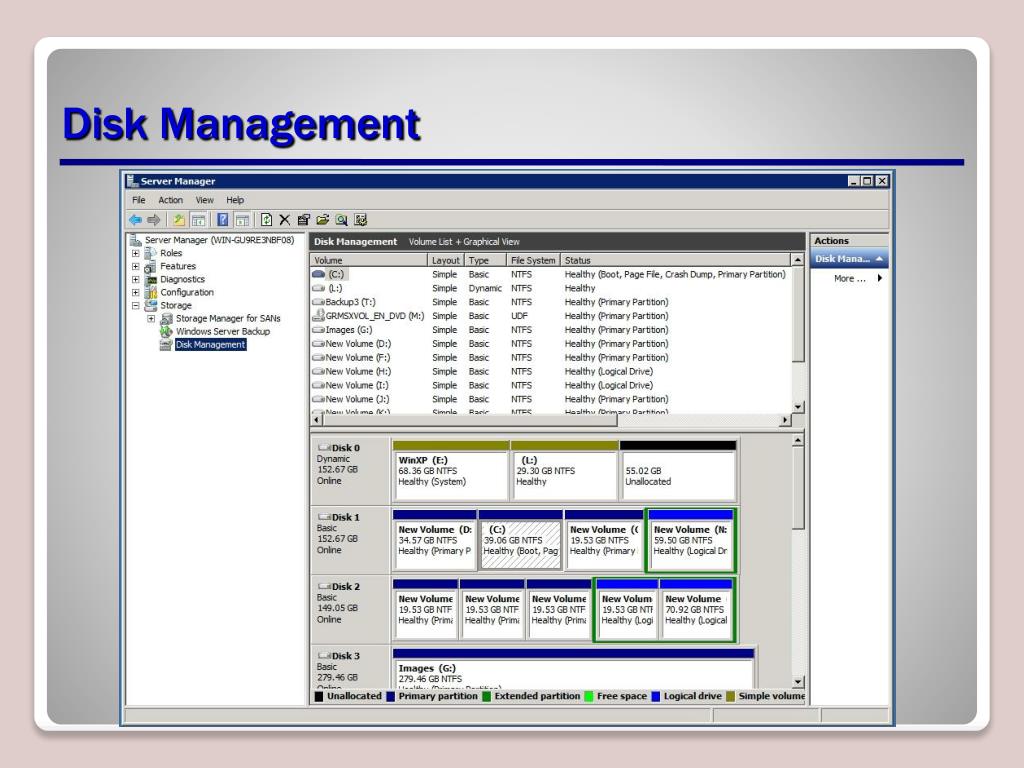Click the Windows Server Backup icon
This screenshot has width=1024, height=768.
[167, 332]
